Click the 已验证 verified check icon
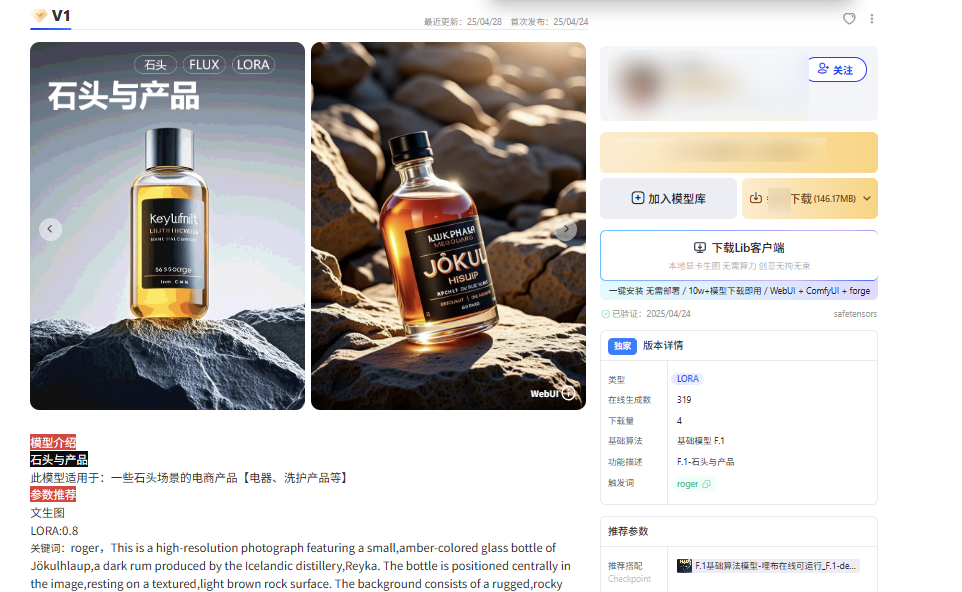The width and height of the screenshot is (962, 592). point(606,314)
